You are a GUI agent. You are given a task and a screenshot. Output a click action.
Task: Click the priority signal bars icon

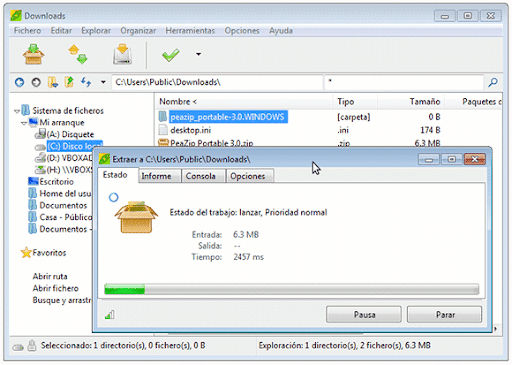(x=110, y=315)
